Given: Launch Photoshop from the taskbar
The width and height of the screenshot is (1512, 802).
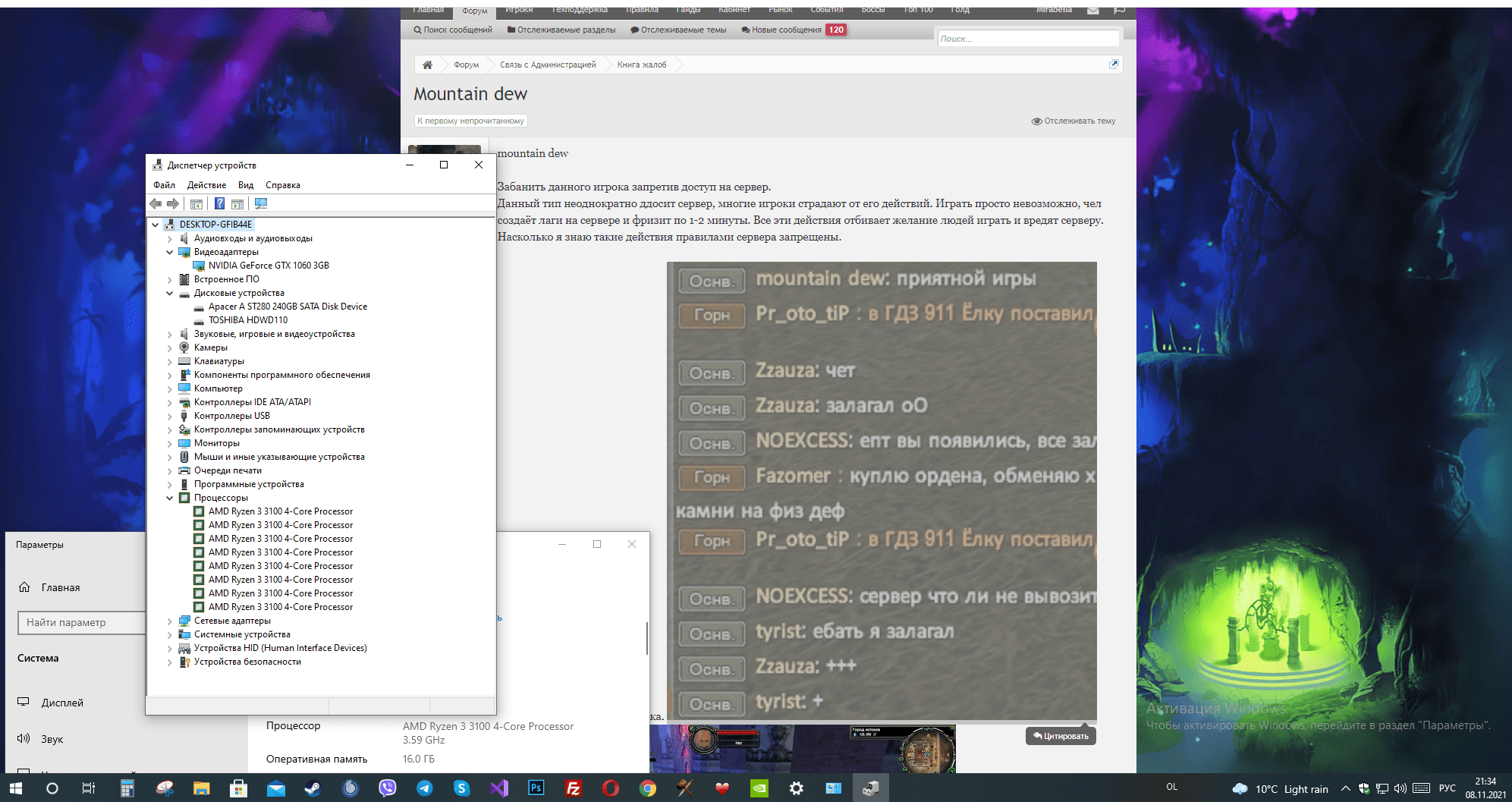Looking at the screenshot, I should (x=536, y=788).
